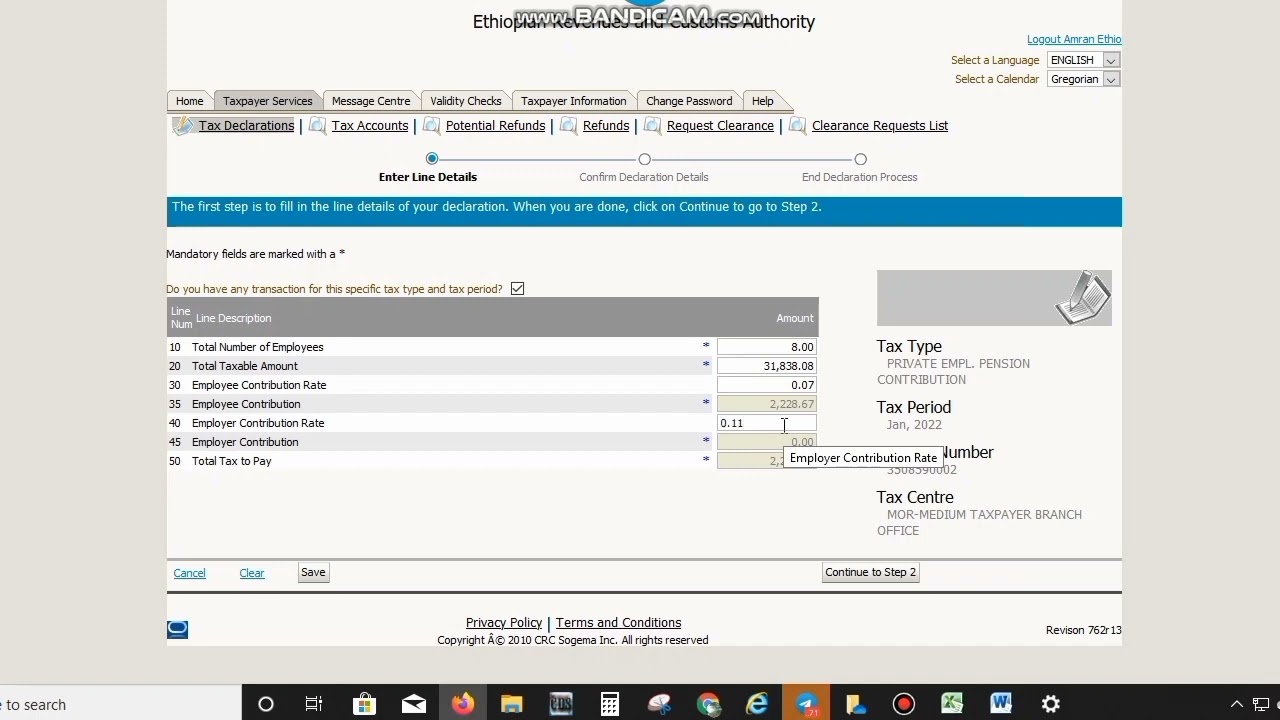
Task: Show hidden system tray icons
Action: point(1237,704)
